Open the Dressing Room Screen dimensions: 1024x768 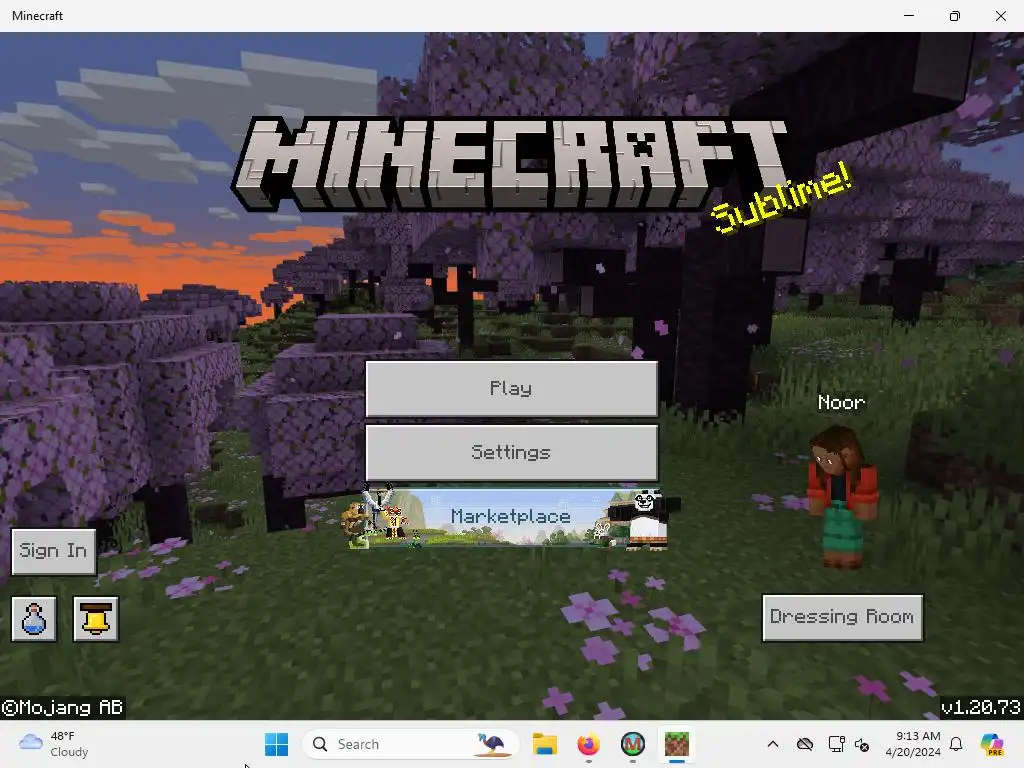point(842,617)
